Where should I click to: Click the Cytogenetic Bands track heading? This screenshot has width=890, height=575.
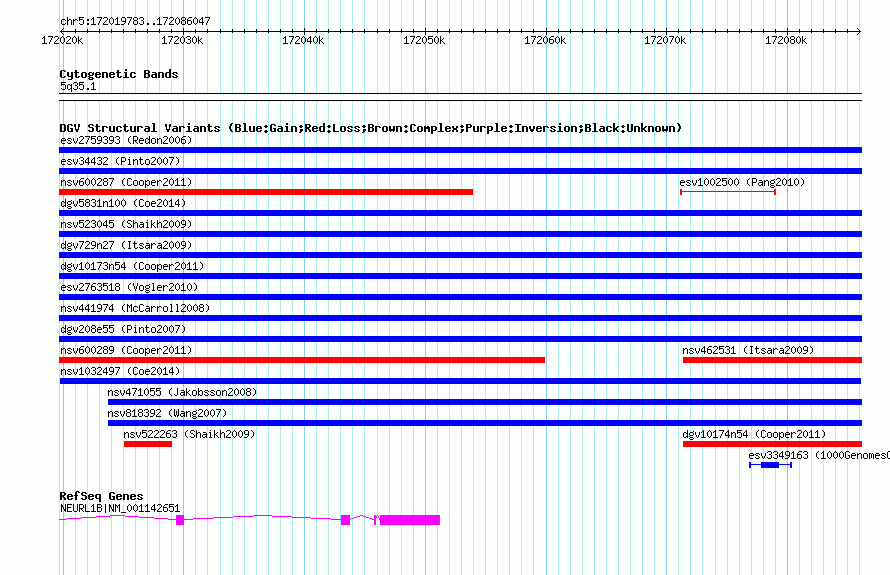(119, 74)
